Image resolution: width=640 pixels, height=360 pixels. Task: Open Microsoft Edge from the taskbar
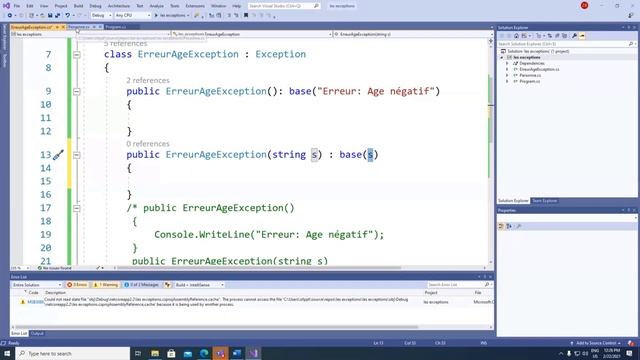(204, 353)
